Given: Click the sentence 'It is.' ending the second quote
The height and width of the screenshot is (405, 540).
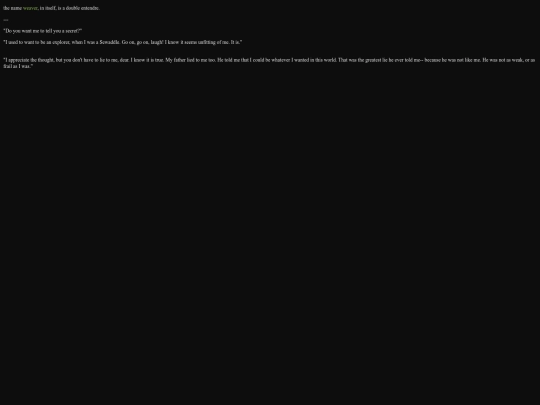Looking at the screenshot, I should (236, 42).
